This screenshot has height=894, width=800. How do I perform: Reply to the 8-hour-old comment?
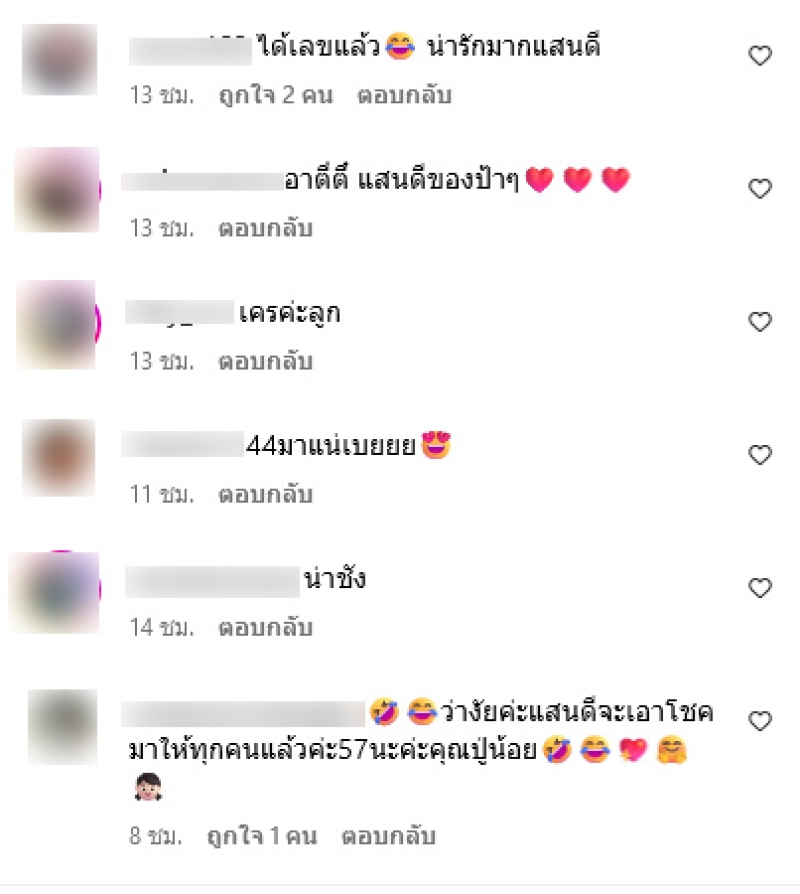pyautogui.click(x=388, y=836)
